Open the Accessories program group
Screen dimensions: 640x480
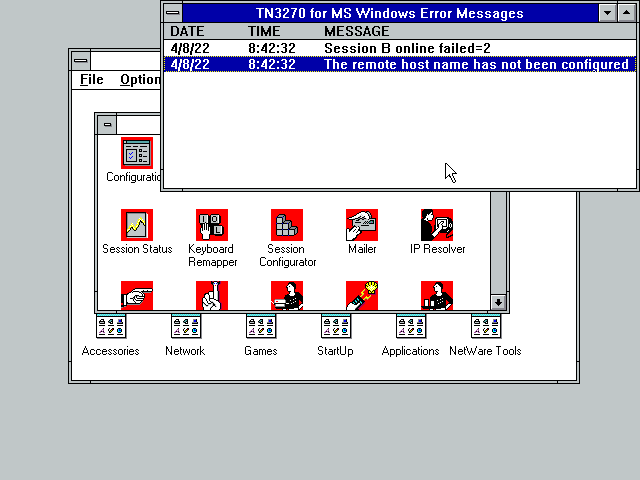tap(111, 327)
